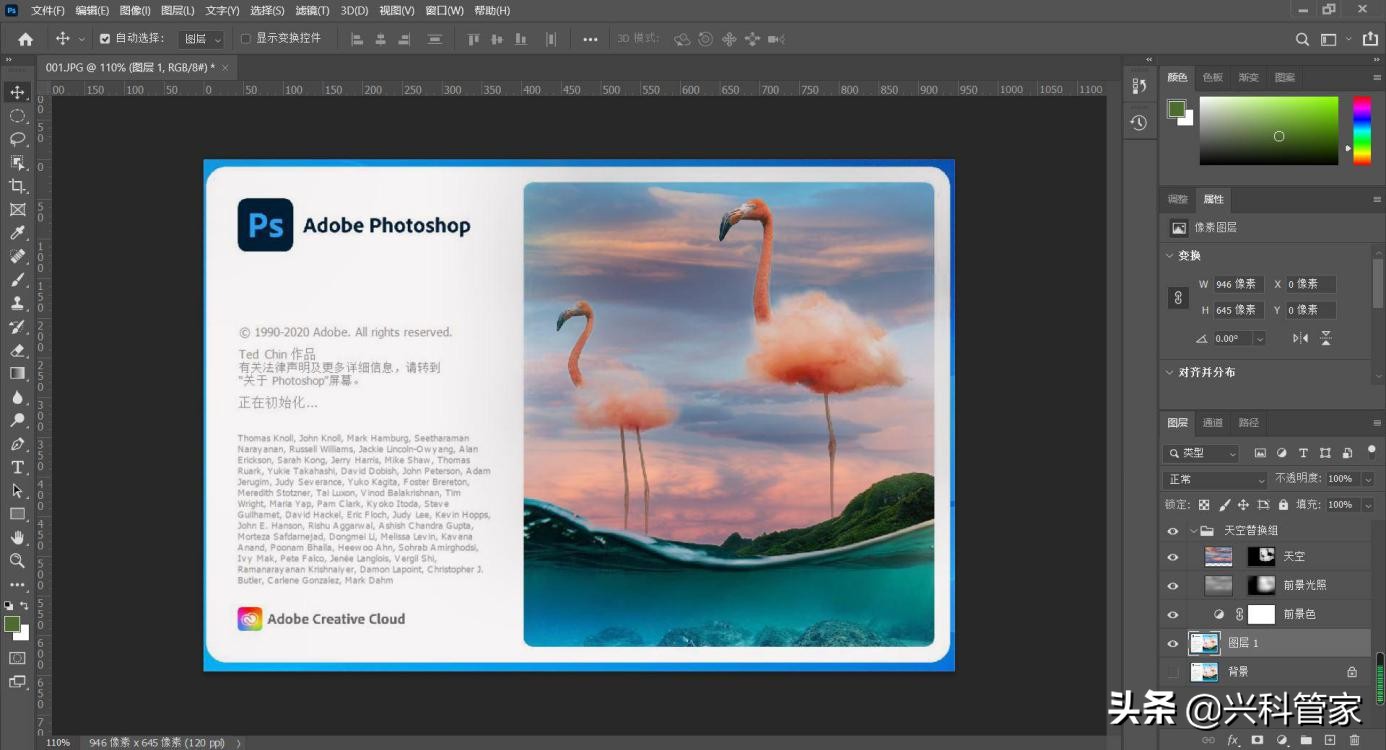
Task: Select the Hand tool
Action: 17,537
